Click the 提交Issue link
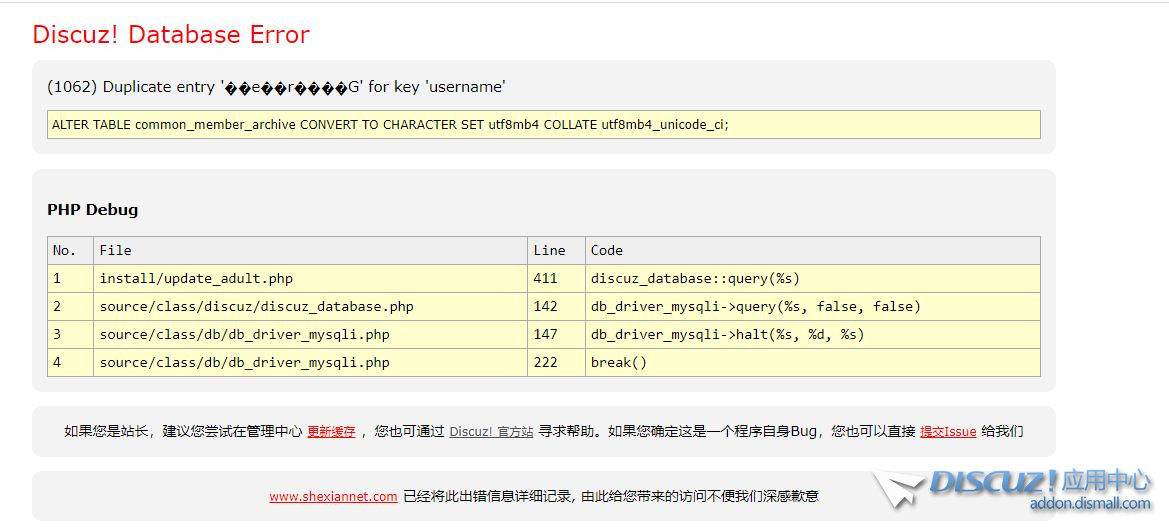This screenshot has height=529, width=1169. [947, 432]
